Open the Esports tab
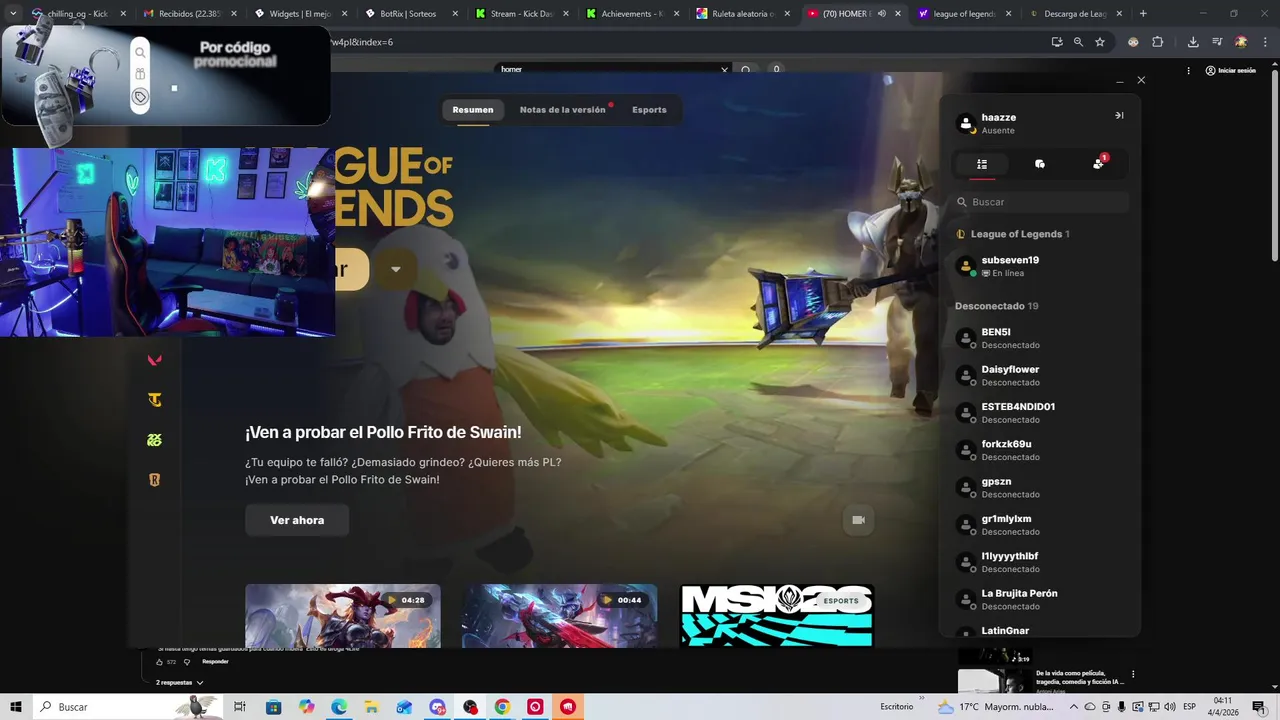 click(649, 110)
